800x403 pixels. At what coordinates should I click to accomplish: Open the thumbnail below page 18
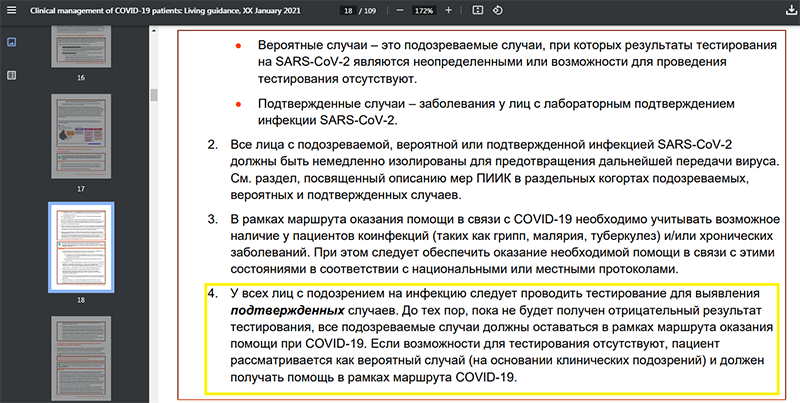[81, 360]
